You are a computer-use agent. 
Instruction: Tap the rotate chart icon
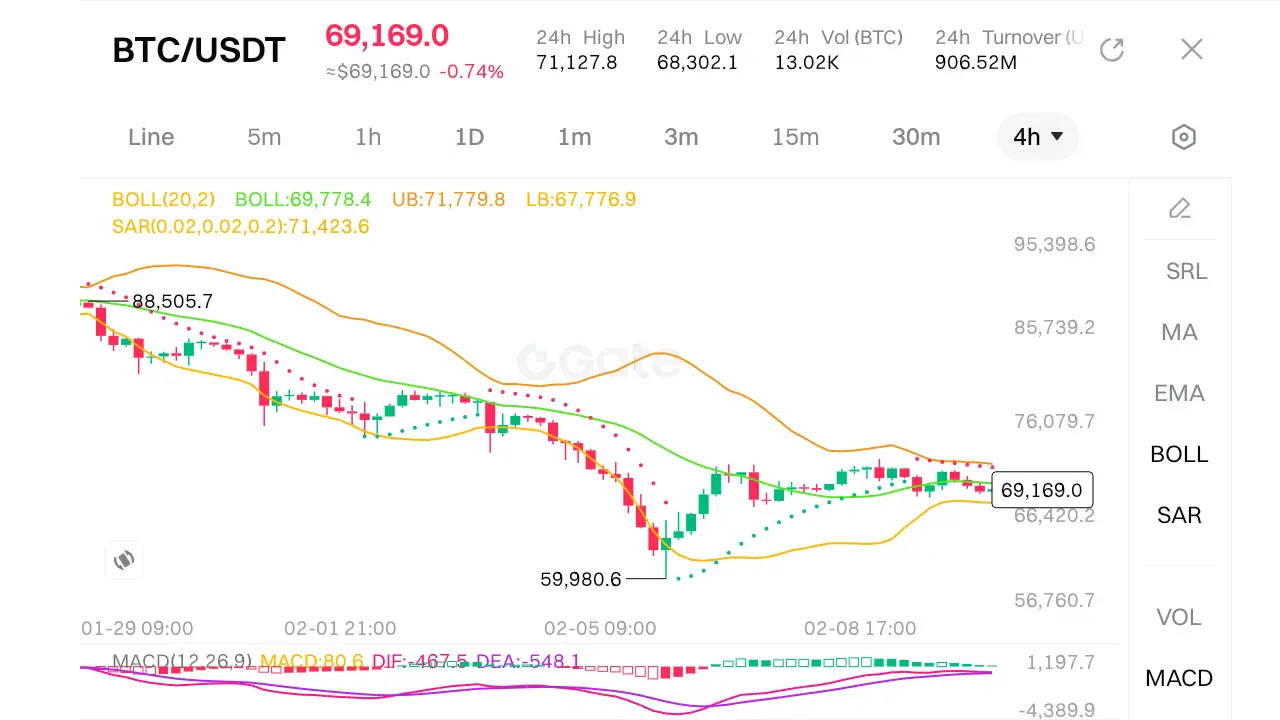coord(124,560)
